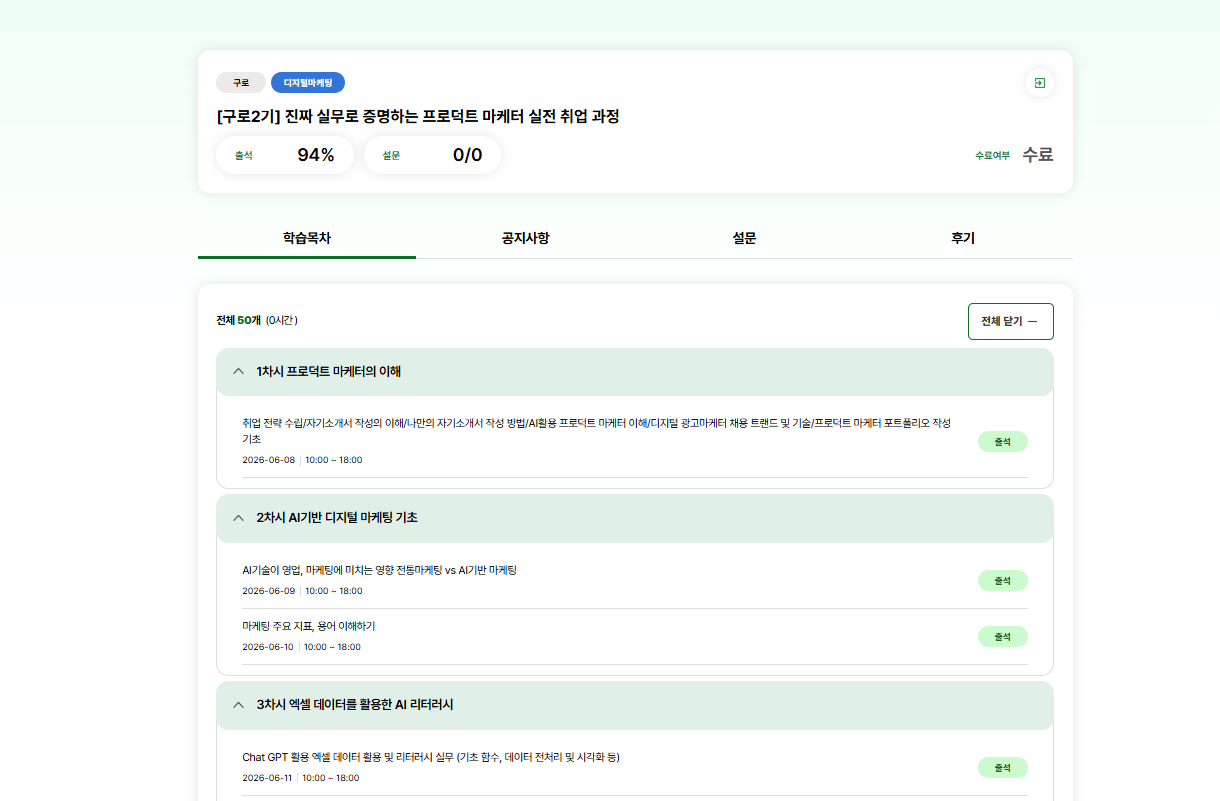Switch to the 학습목차 tab

(x=307, y=238)
